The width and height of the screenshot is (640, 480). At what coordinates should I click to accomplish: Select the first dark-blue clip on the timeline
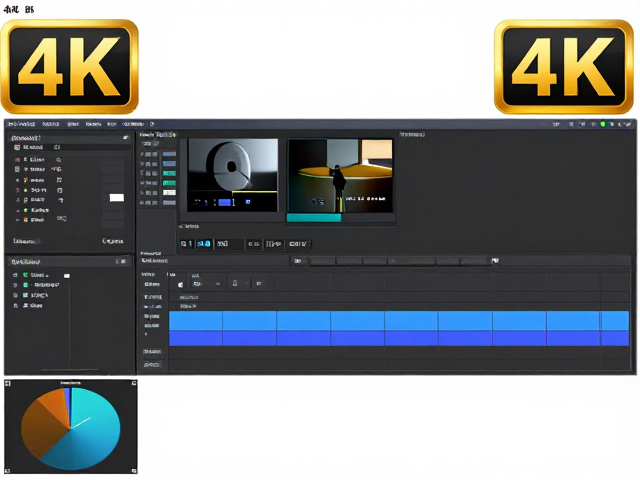tap(196, 338)
